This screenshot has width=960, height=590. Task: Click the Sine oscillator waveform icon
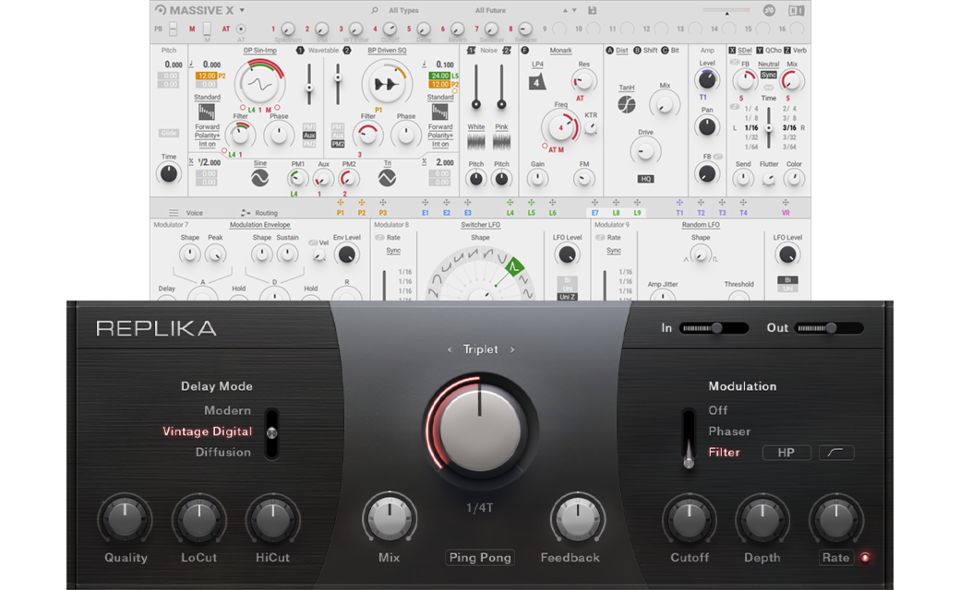tap(260, 178)
